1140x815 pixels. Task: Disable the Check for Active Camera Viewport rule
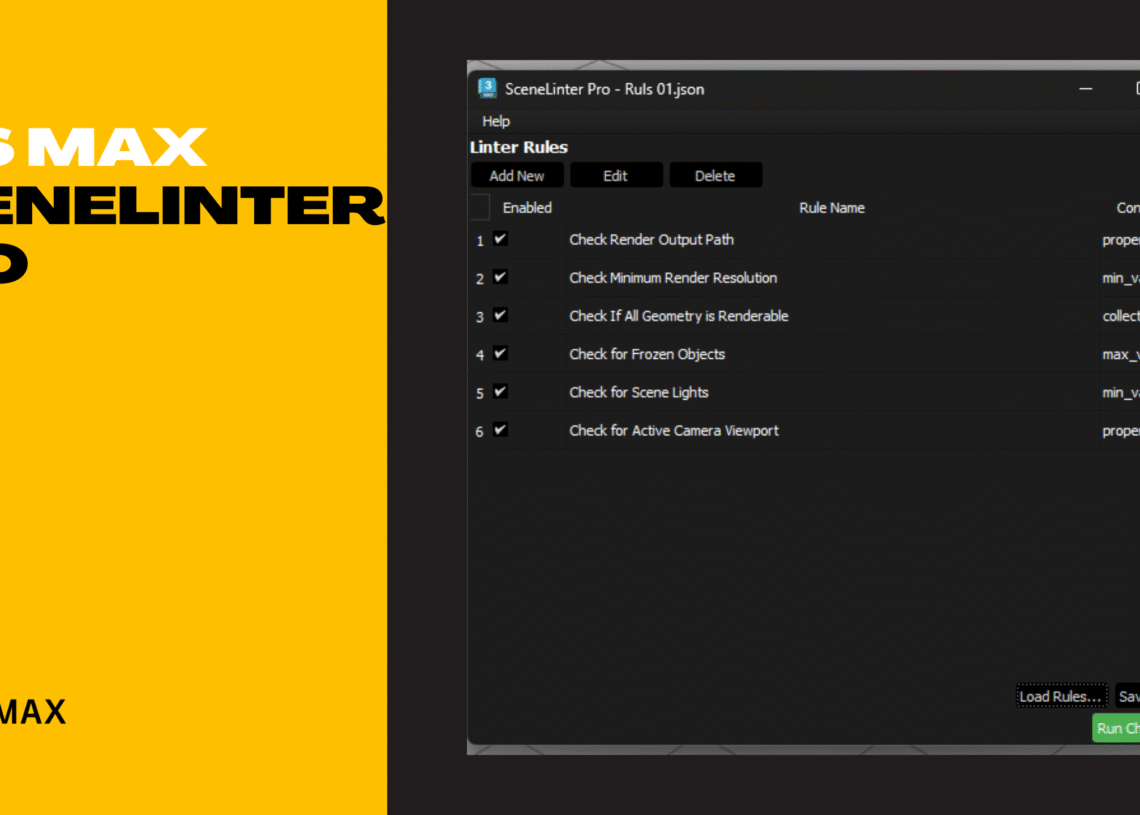pyautogui.click(x=500, y=430)
